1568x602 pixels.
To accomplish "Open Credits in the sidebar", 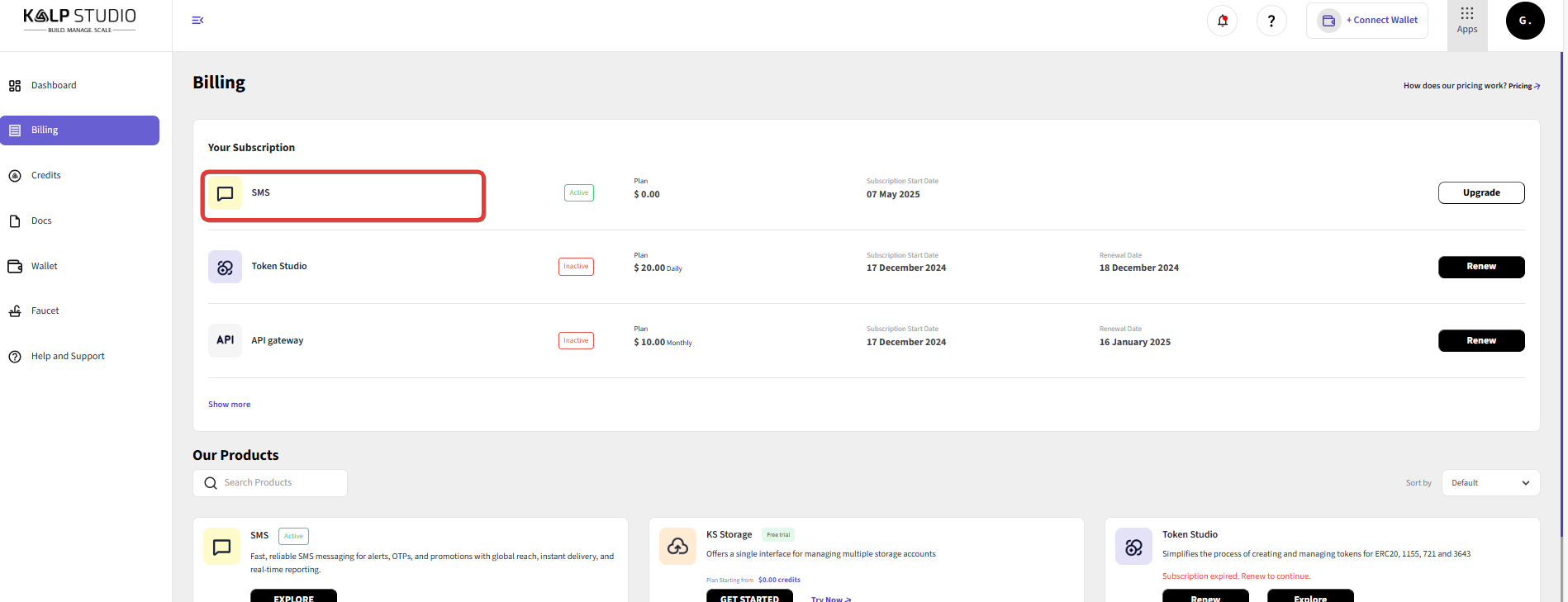I will [46, 176].
